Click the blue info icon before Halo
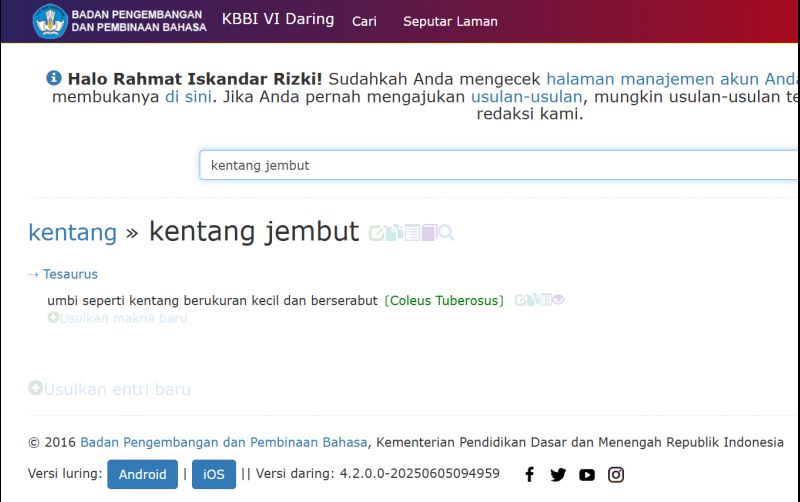The height and width of the screenshot is (502, 800). 54,78
